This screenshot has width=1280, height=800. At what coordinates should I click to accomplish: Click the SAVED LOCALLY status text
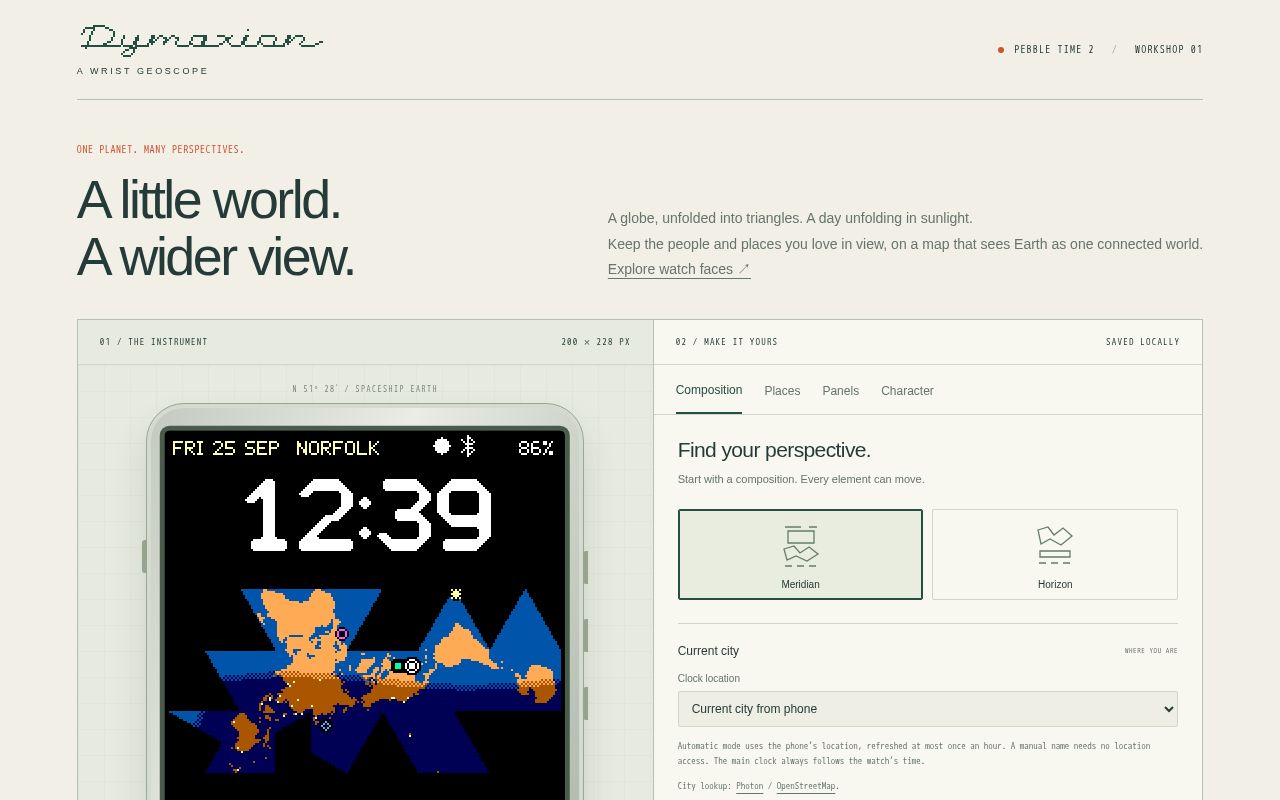coord(1143,342)
